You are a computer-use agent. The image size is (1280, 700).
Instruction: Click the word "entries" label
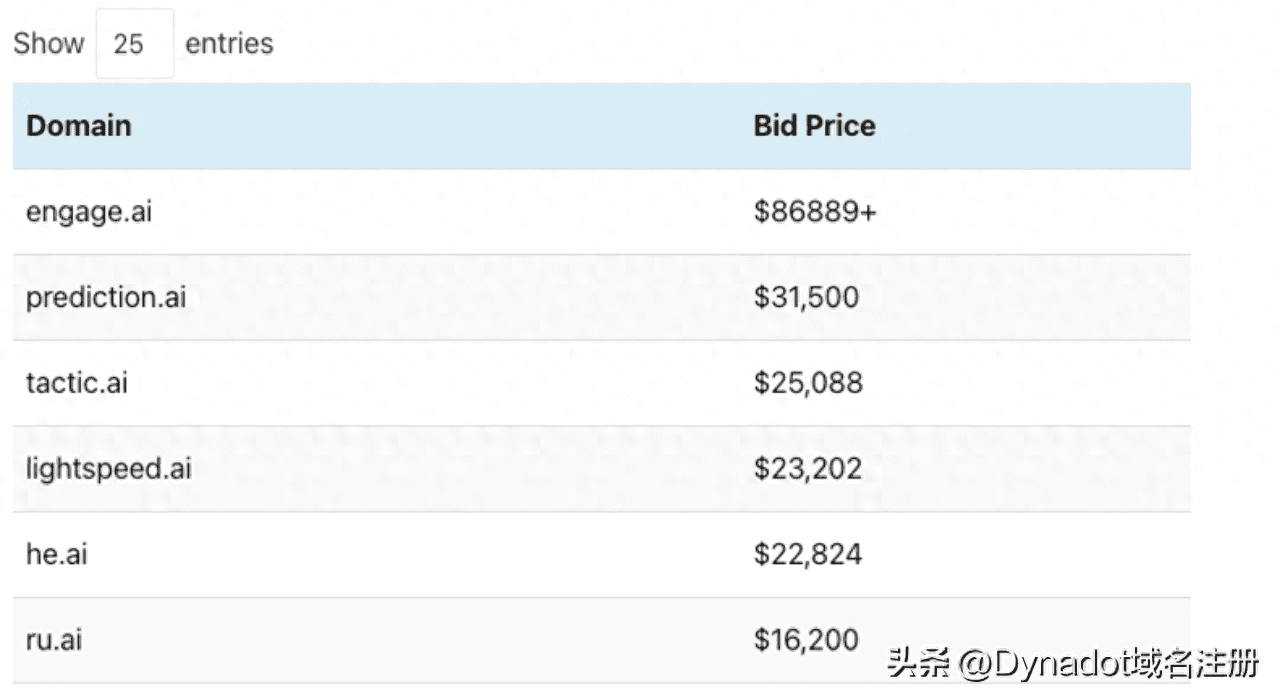(229, 44)
